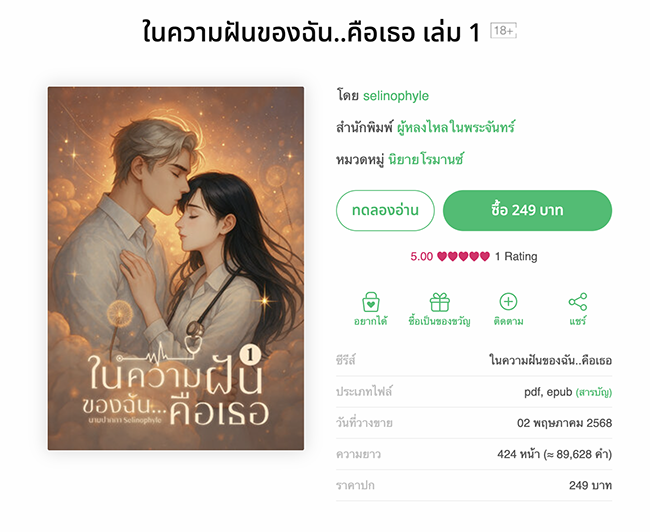This screenshot has width=650, height=532.
Task: Open the share icon แชร์
Action: coord(577,302)
